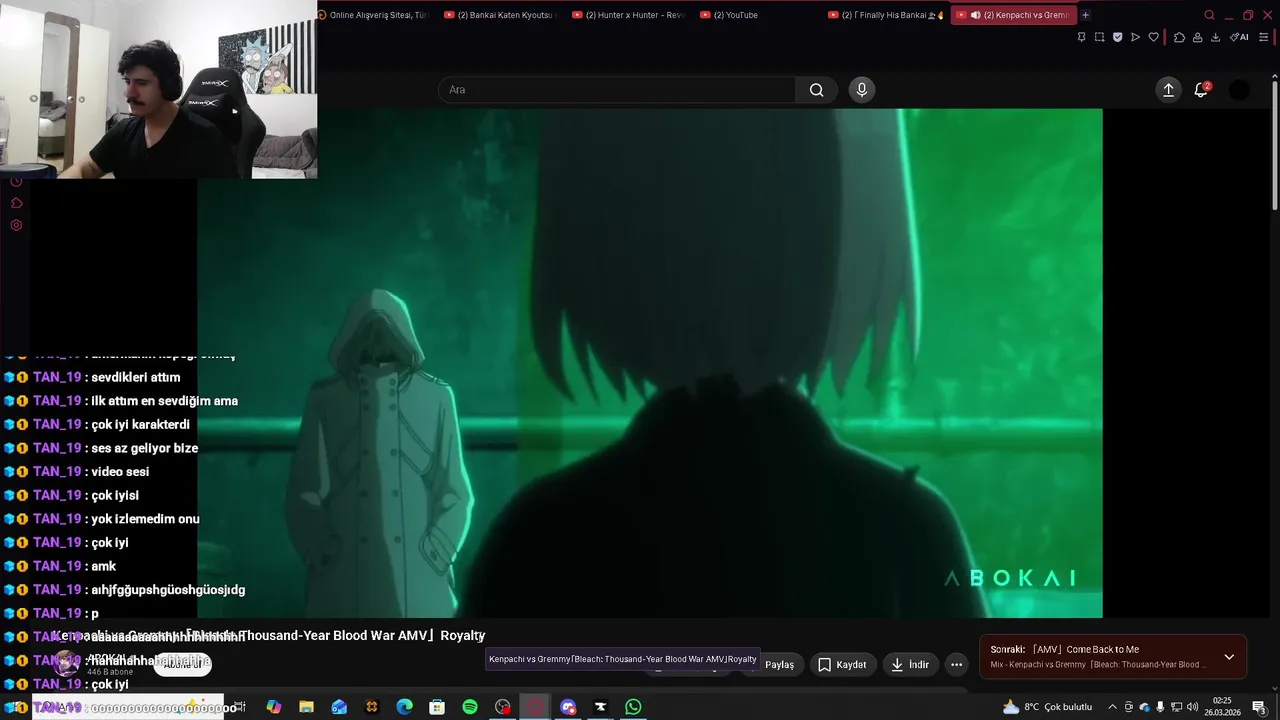This screenshot has height=720, width=1280.
Task: Switch to the (2) YouTube tab
Action: point(757,15)
